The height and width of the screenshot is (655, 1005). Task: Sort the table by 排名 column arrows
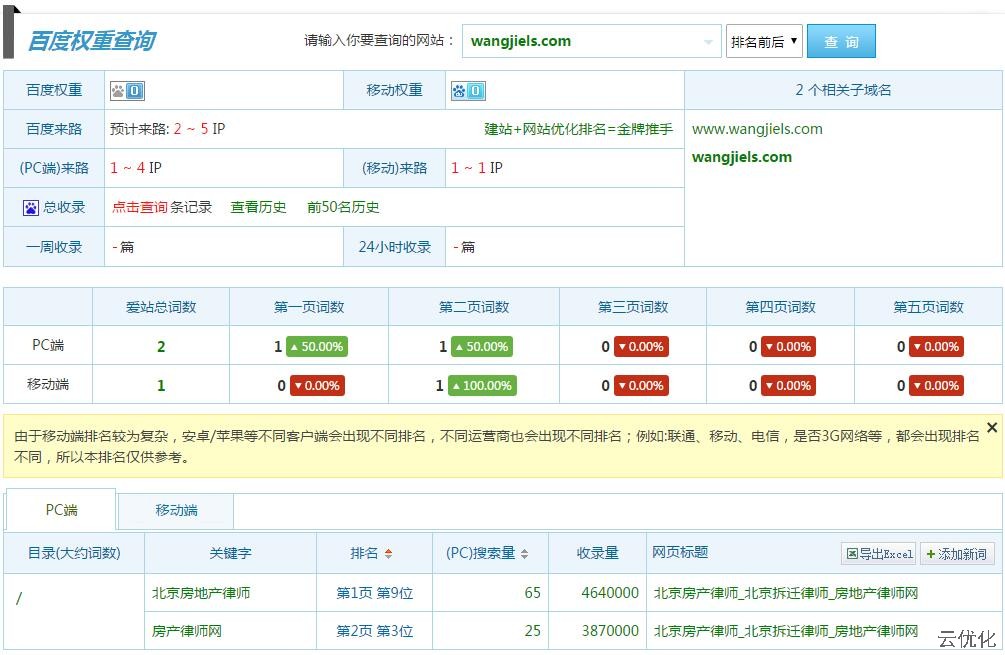point(388,554)
